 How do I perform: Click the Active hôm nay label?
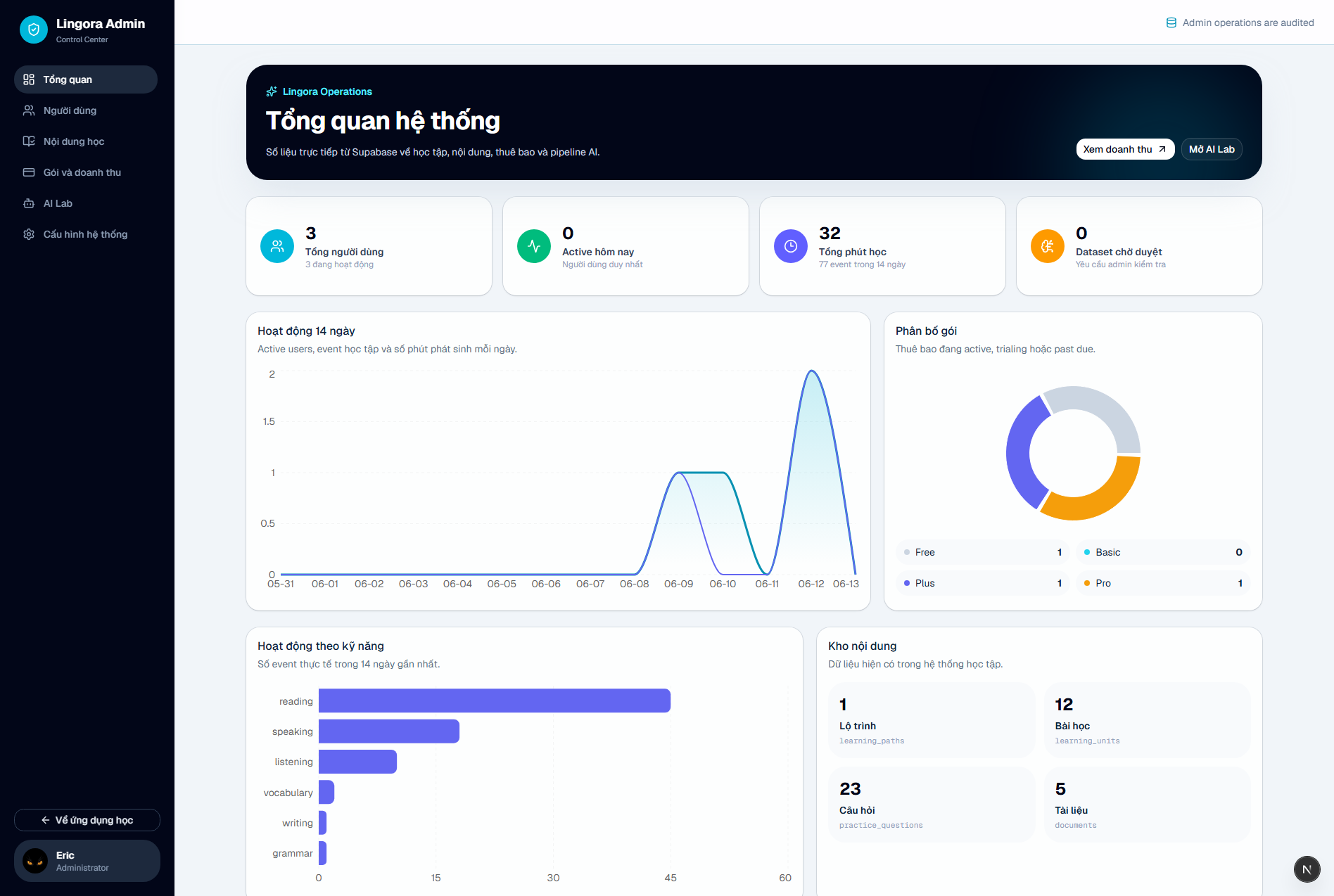(598, 252)
